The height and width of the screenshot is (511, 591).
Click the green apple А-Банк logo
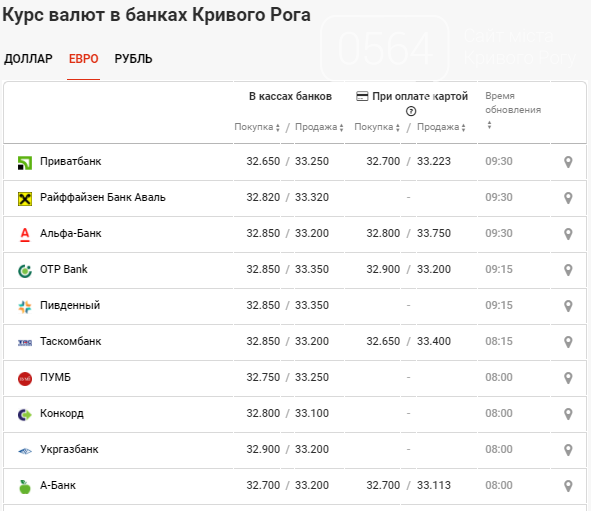point(25,487)
